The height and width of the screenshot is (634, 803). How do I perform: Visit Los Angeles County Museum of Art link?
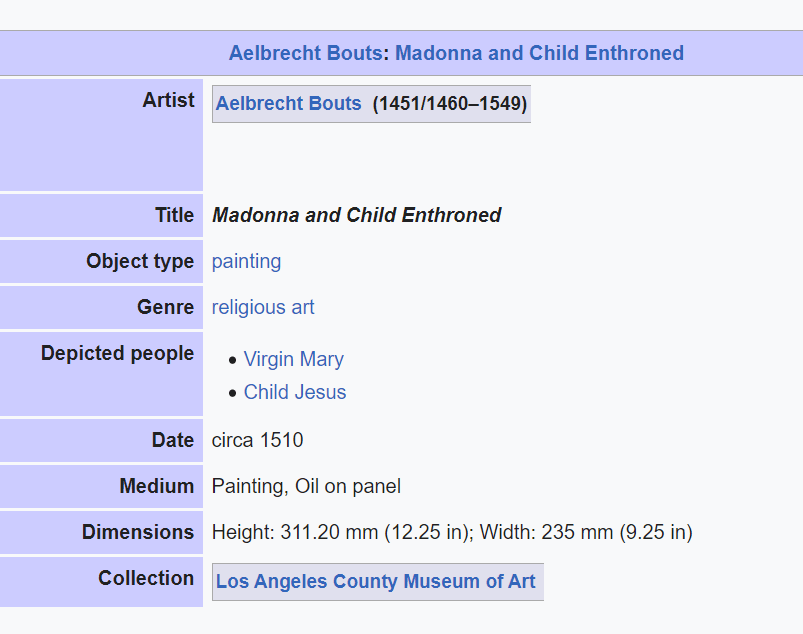click(375, 581)
